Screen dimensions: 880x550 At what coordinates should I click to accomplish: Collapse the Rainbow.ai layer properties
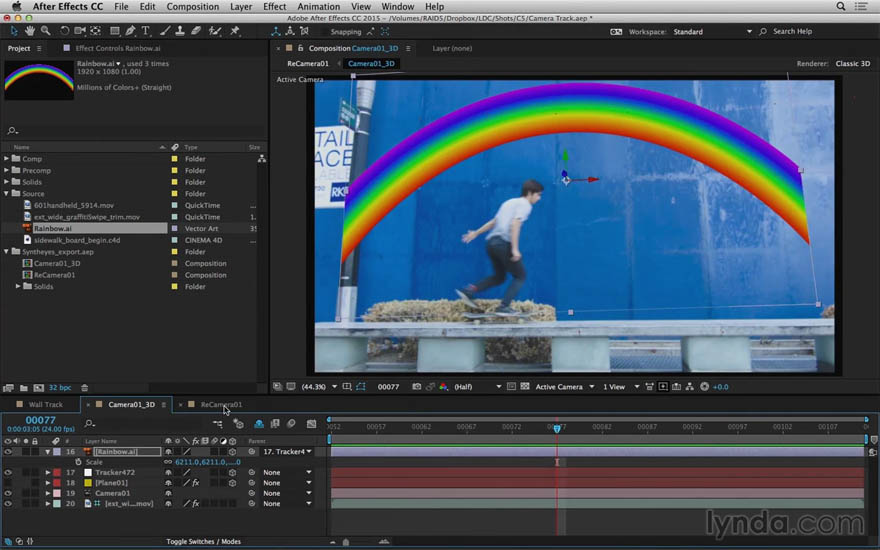[48, 452]
